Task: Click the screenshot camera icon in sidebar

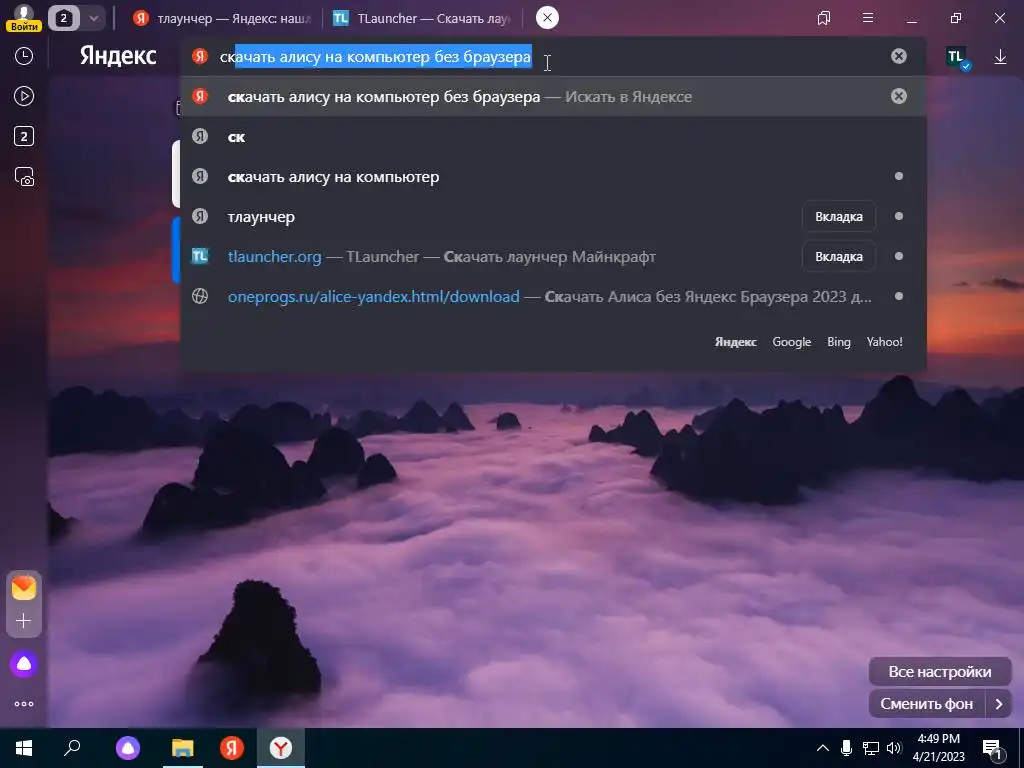Action: pos(24,177)
